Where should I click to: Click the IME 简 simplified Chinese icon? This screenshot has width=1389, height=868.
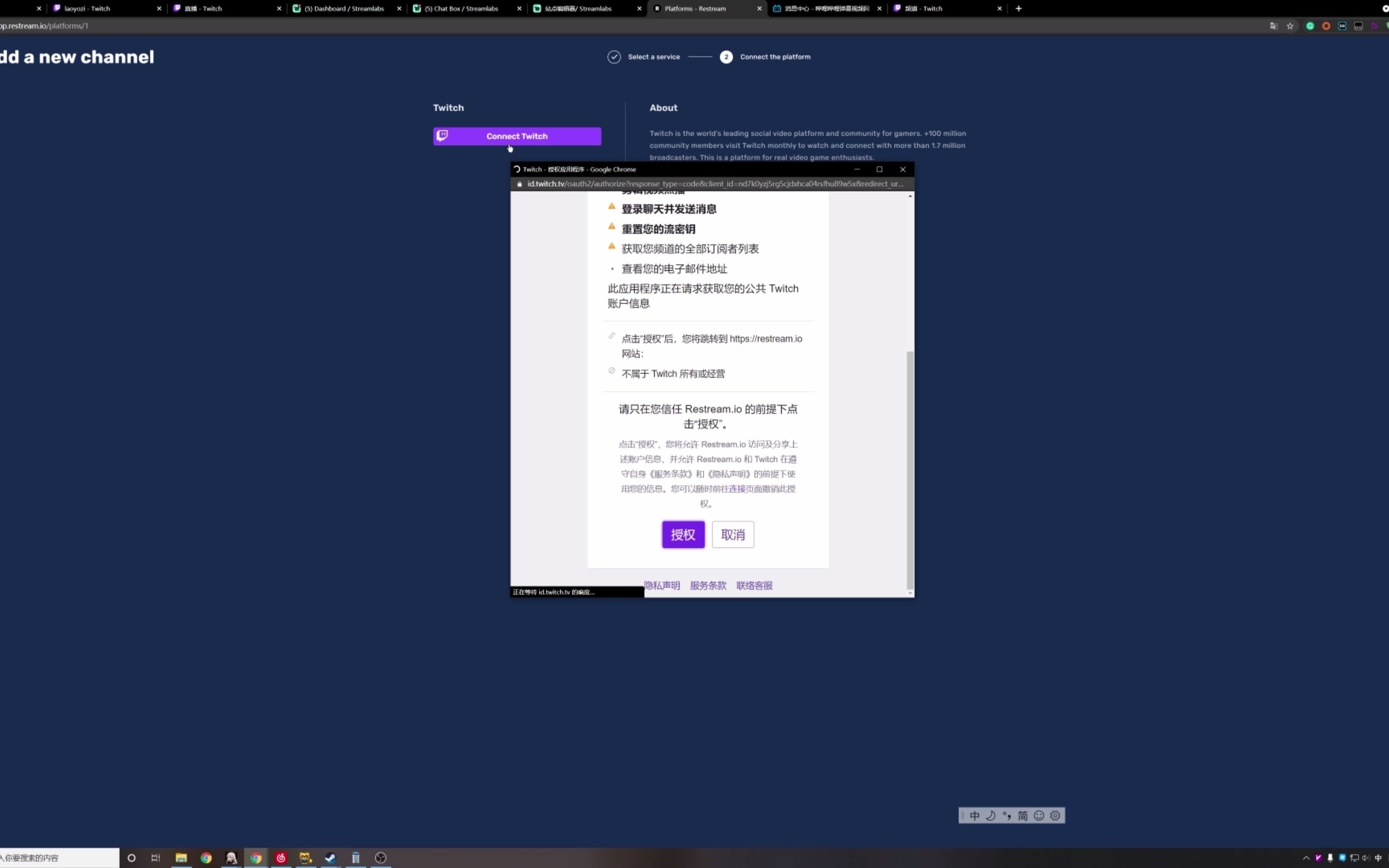(1023, 816)
